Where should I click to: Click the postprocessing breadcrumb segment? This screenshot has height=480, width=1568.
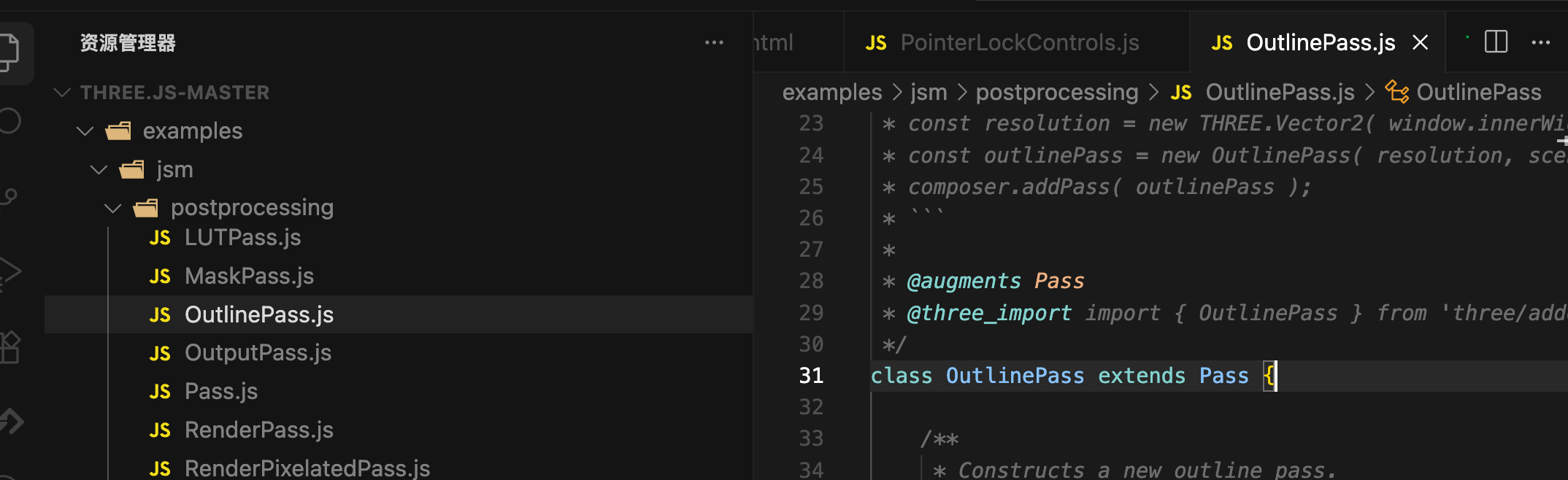pyautogui.click(x=1056, y=93)
